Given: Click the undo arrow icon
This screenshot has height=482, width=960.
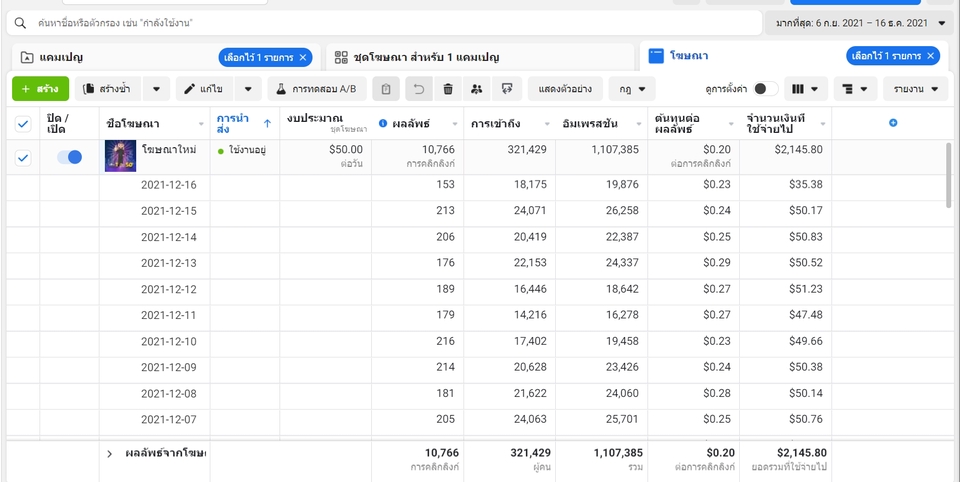Looking at the screenshot, I should click(x=419, y=89).
